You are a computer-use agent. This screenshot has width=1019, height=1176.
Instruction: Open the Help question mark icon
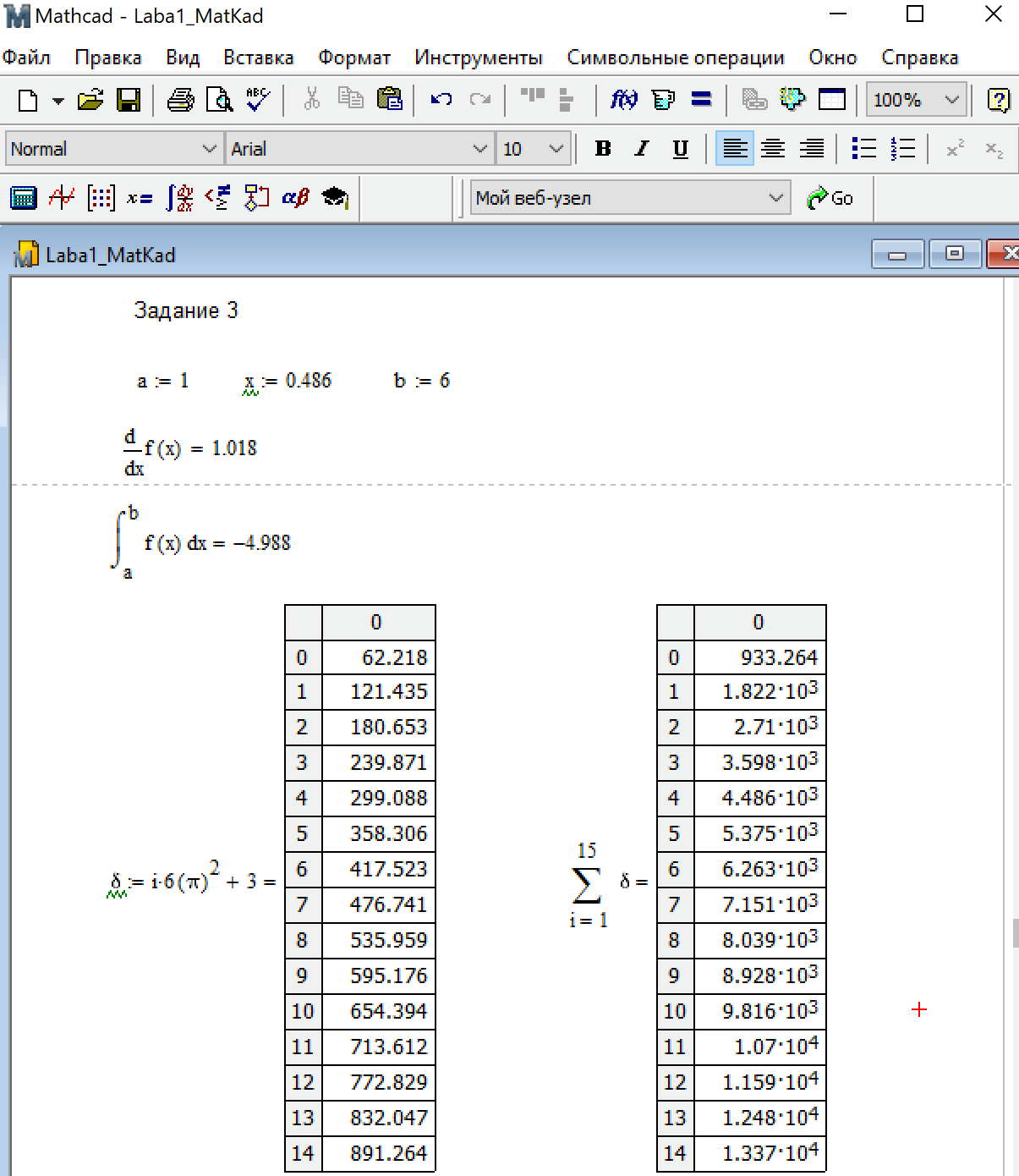point(998,100)
